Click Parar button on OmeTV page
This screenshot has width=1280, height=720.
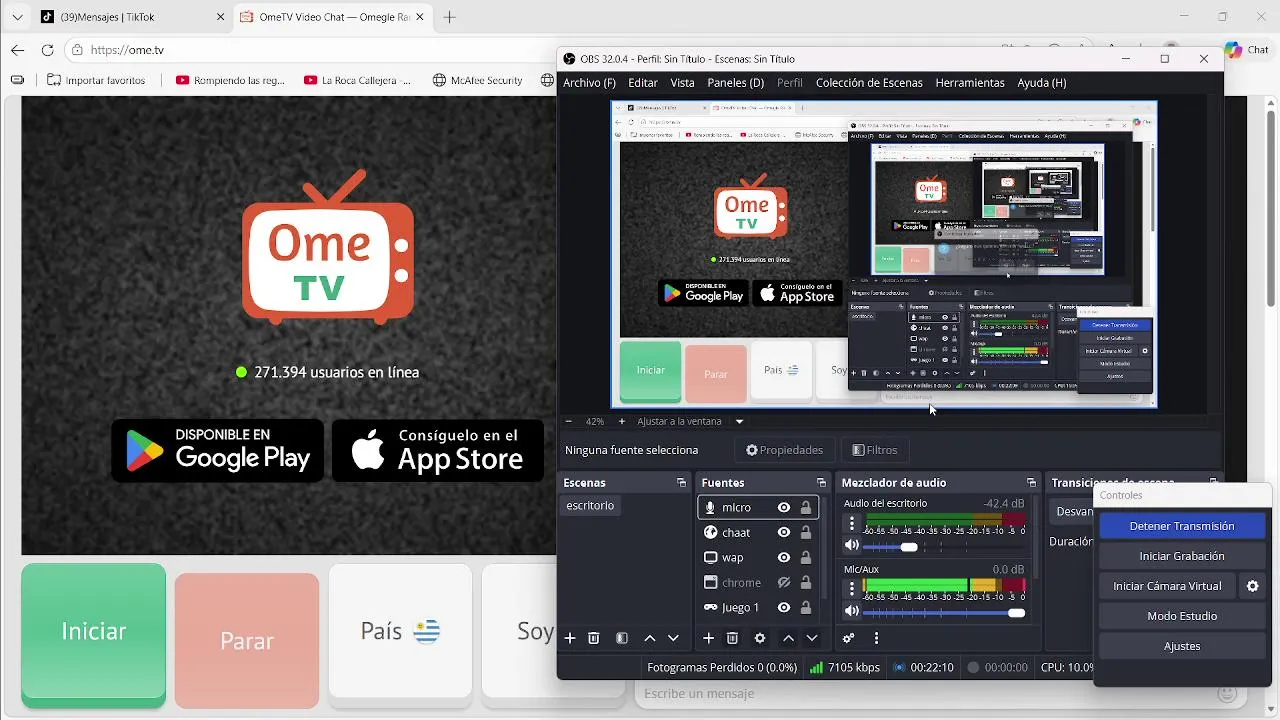[247, 641]
